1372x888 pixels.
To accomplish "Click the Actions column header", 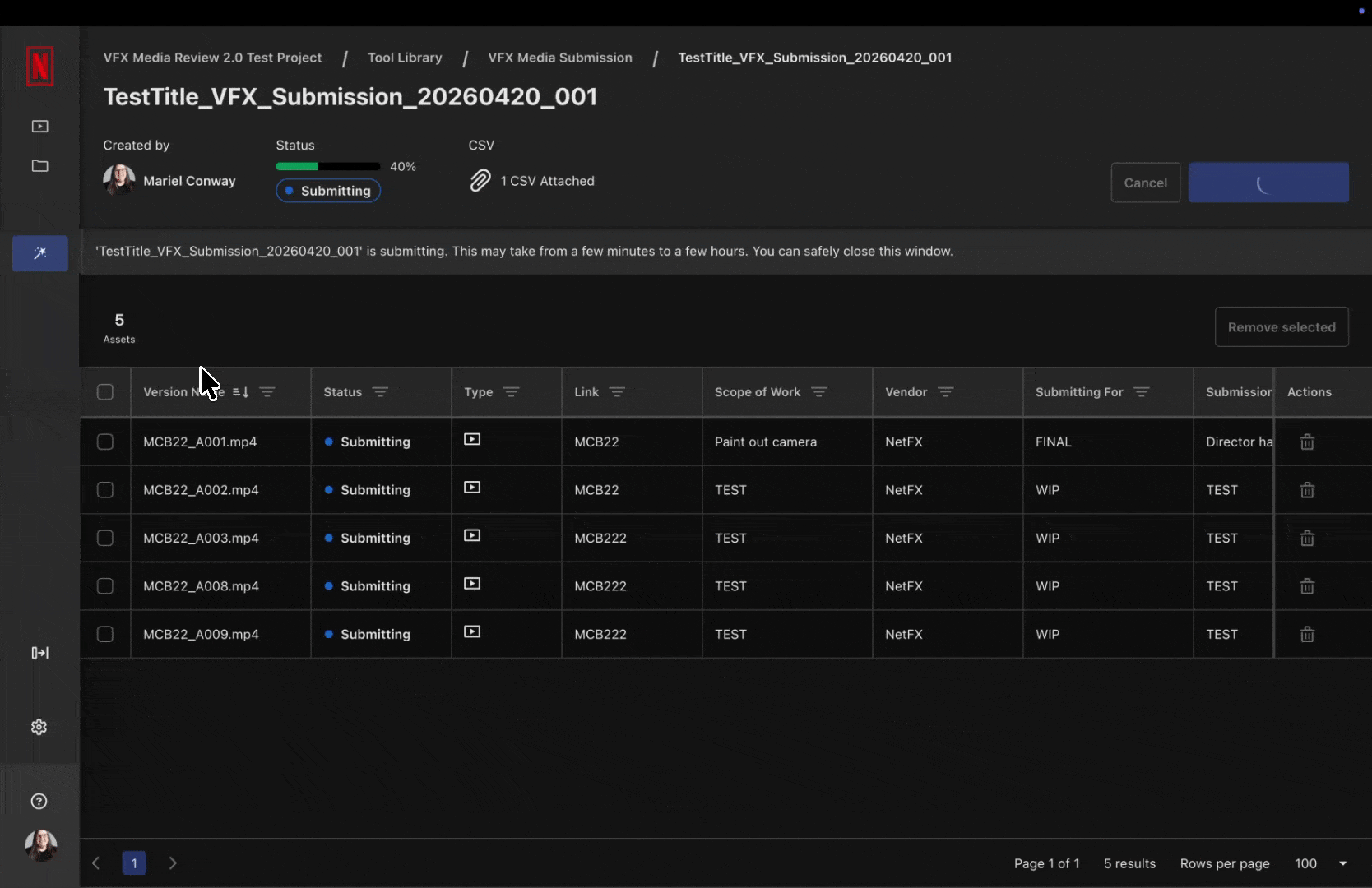I will (x=1309, y=392).
